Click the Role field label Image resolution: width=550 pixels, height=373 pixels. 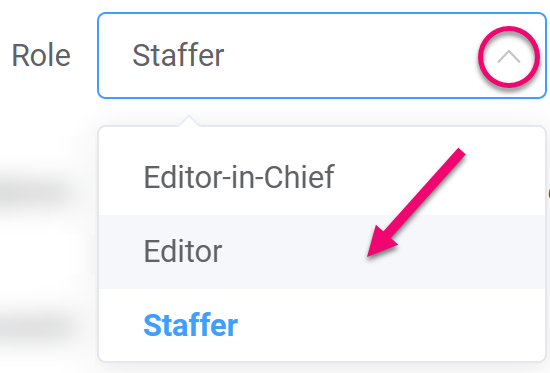41,55
